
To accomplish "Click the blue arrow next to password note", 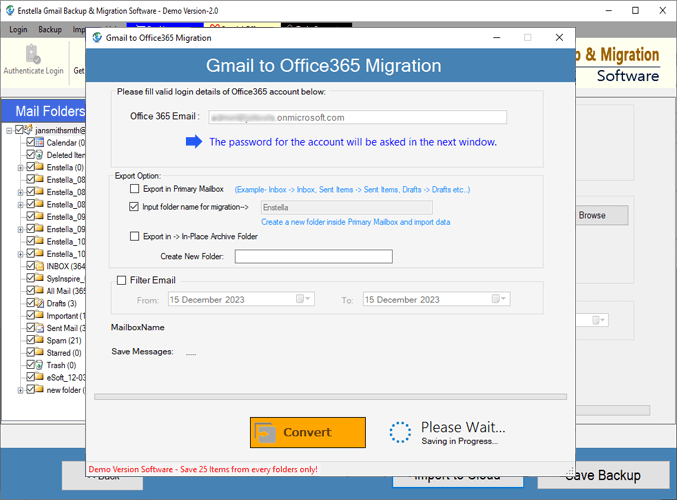I will [x=194, y=142].
